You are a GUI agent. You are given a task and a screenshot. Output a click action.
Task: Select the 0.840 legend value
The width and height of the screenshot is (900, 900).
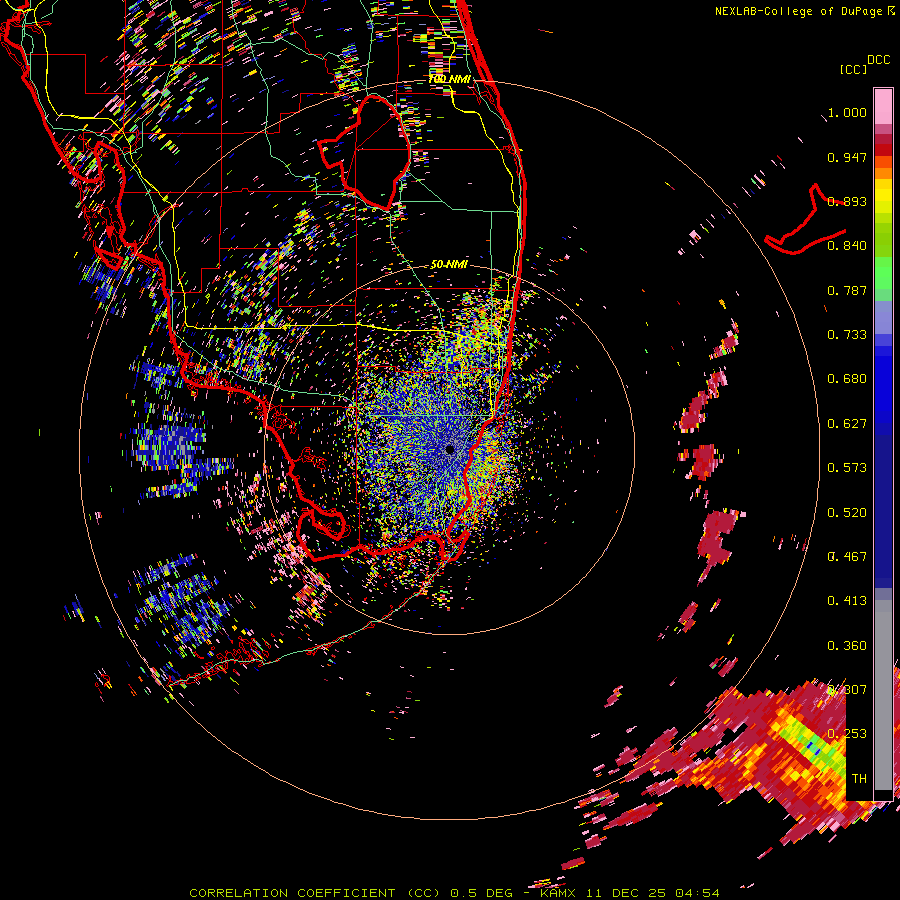tap(847, 246)
